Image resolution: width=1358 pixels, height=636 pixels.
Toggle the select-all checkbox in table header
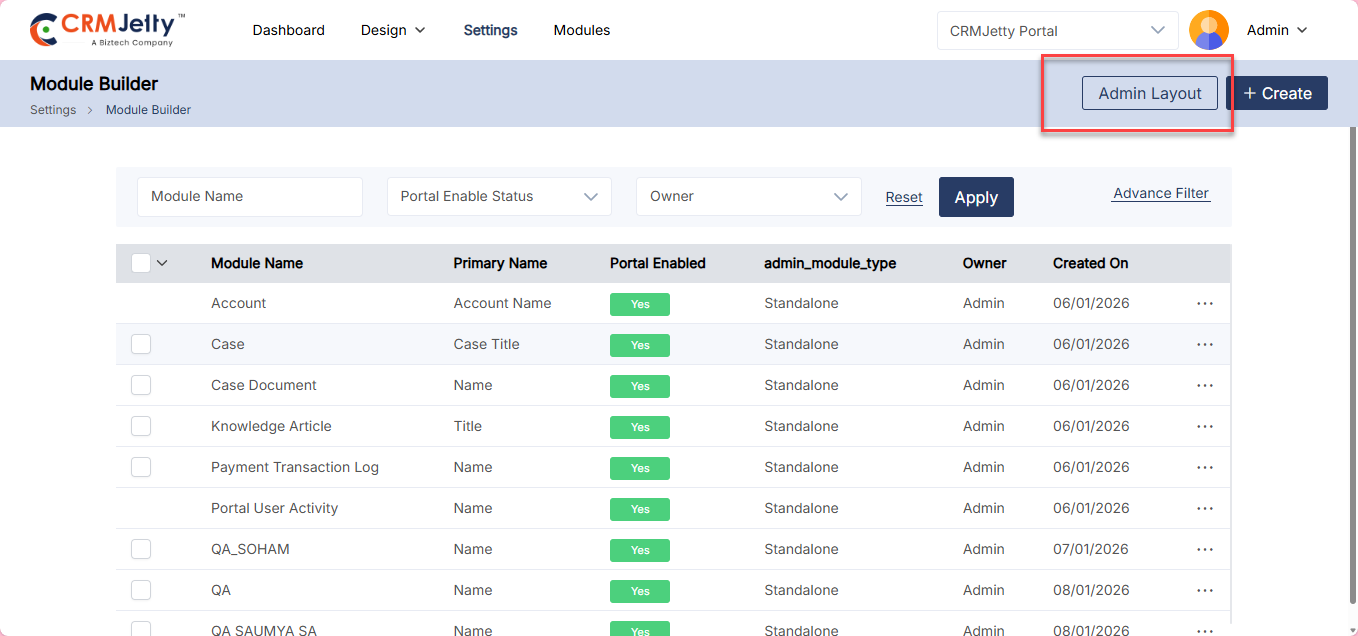tap(141, 263)
